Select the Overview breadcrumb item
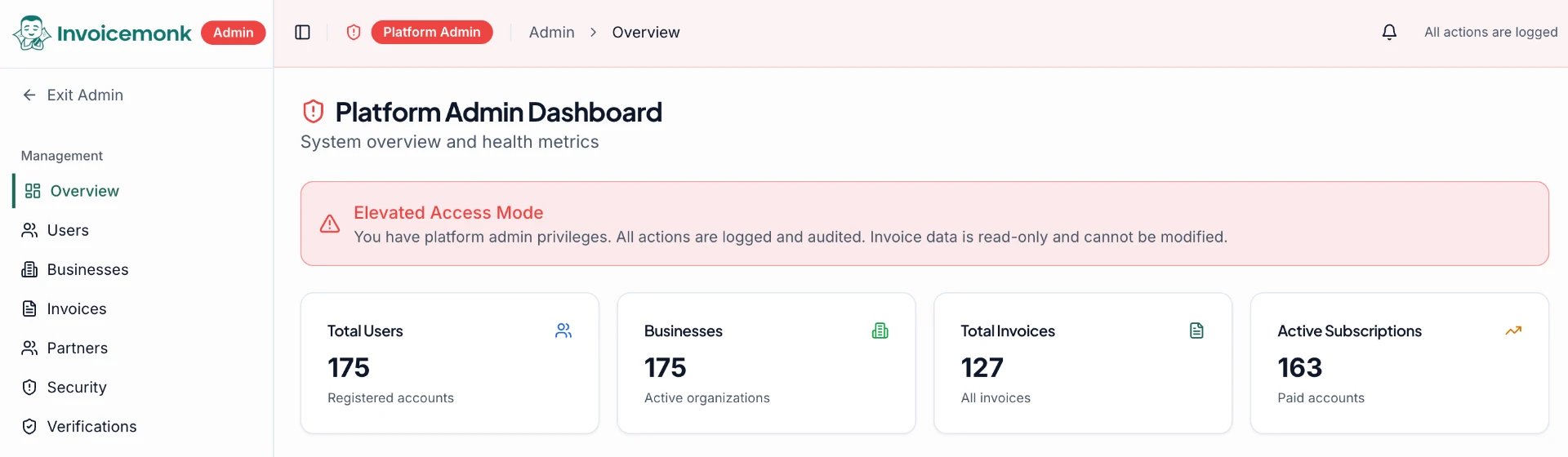The image size is (1568, 457). point(646,32)
